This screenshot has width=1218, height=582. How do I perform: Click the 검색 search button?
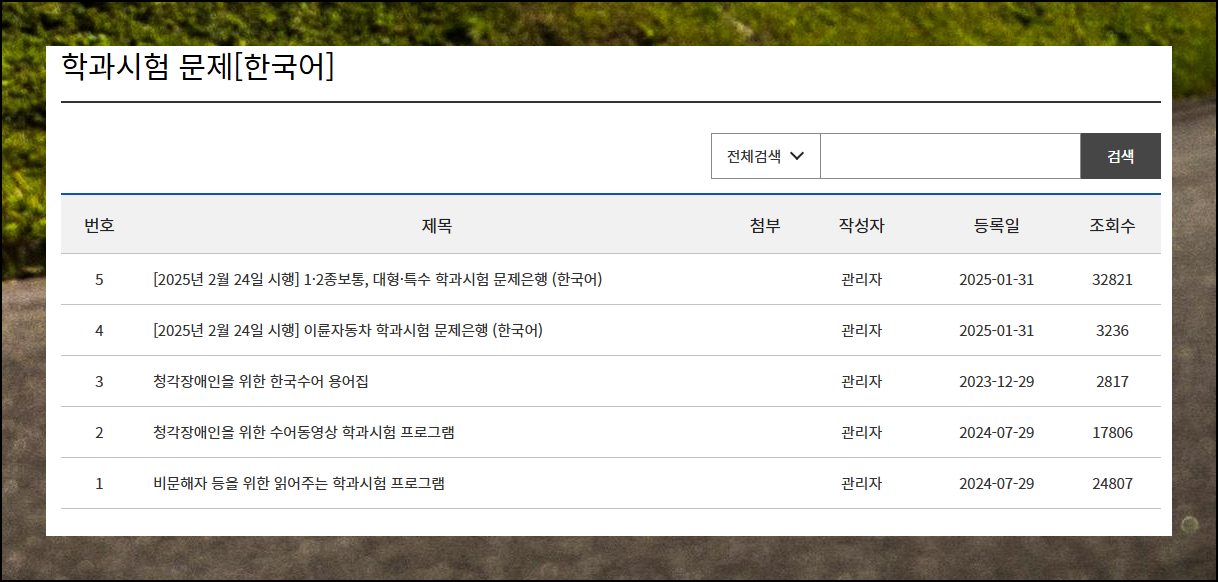tap(1120, 156)
